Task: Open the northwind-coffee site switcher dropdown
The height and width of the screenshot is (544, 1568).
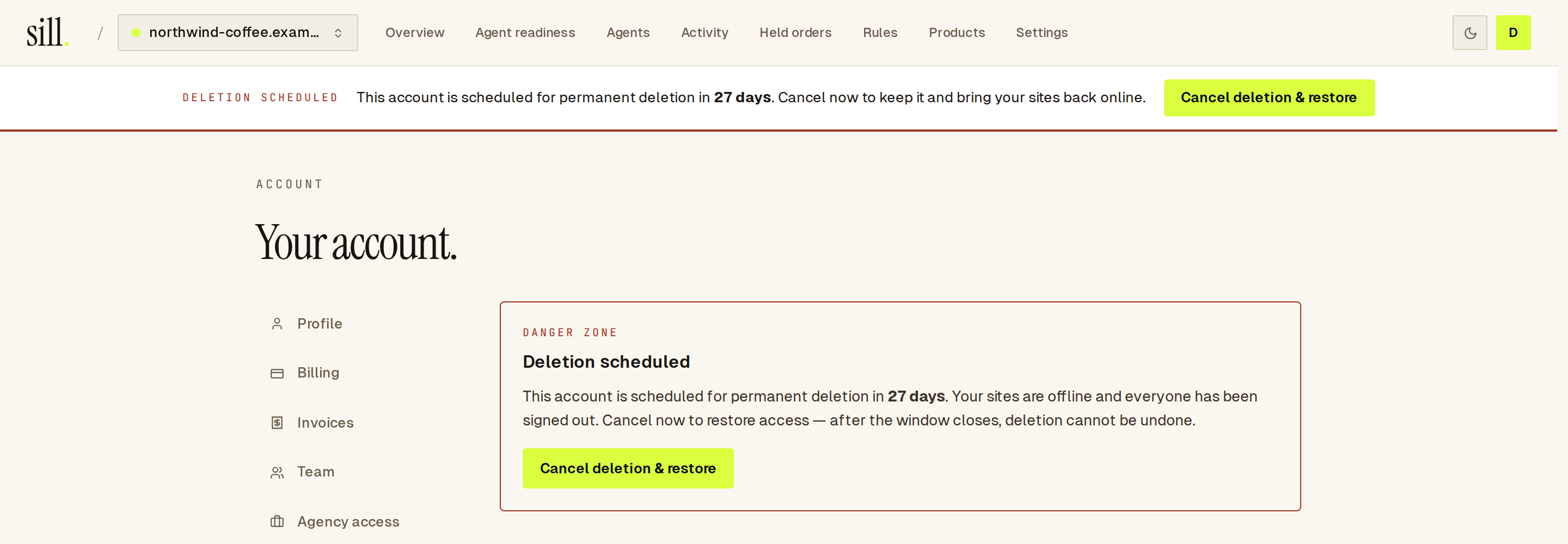Action: [x=237, y=33]
